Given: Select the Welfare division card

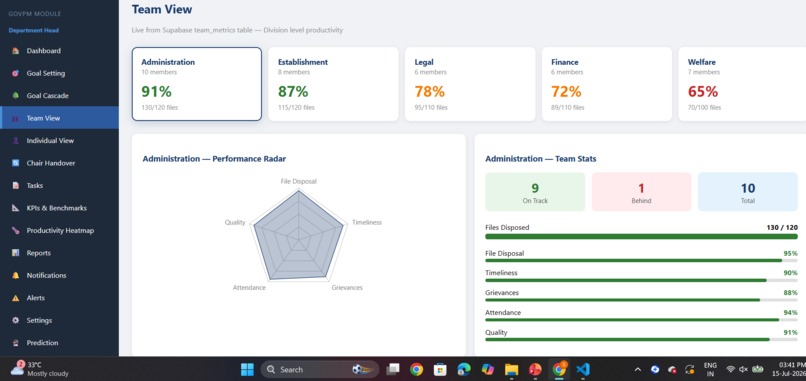Looking at the screenshot, I should (742, 84).
